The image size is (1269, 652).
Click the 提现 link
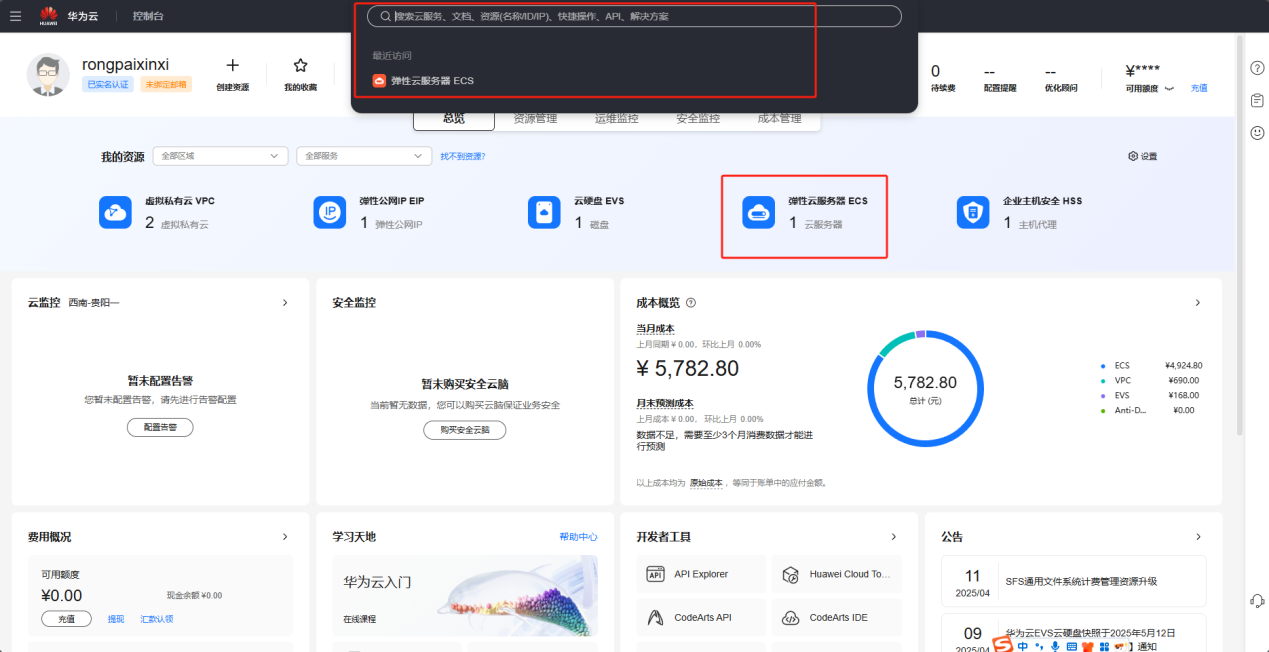tap(116, 619)
